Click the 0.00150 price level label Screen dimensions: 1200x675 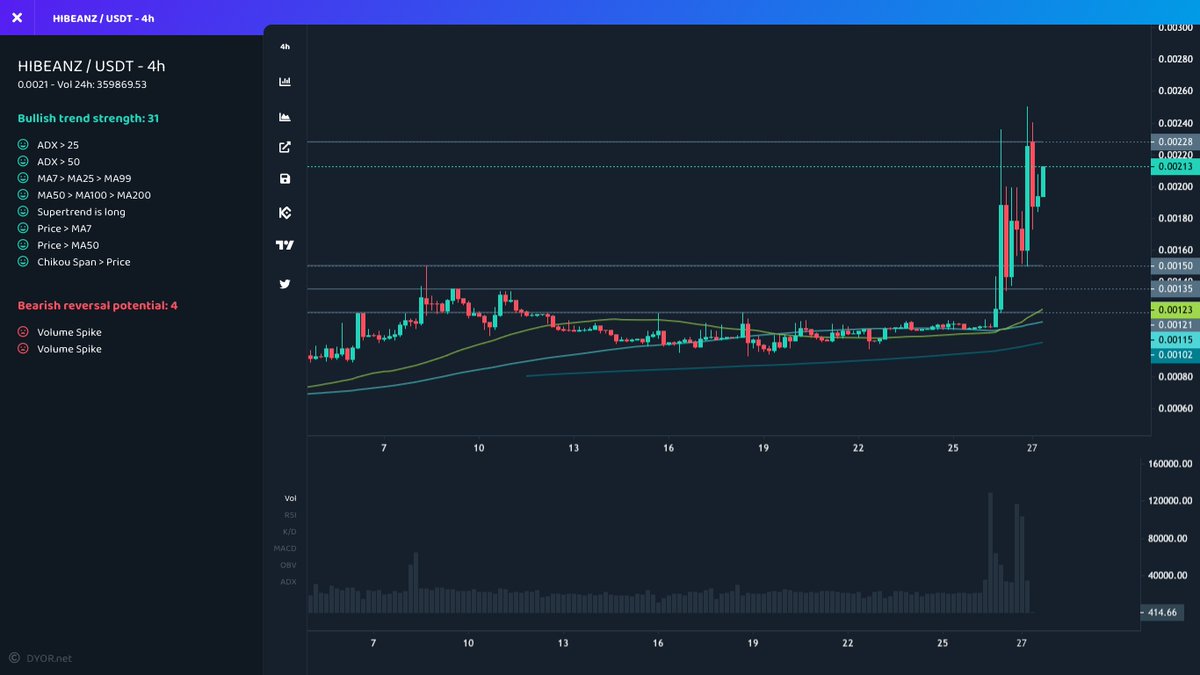tap(1173, 266)
